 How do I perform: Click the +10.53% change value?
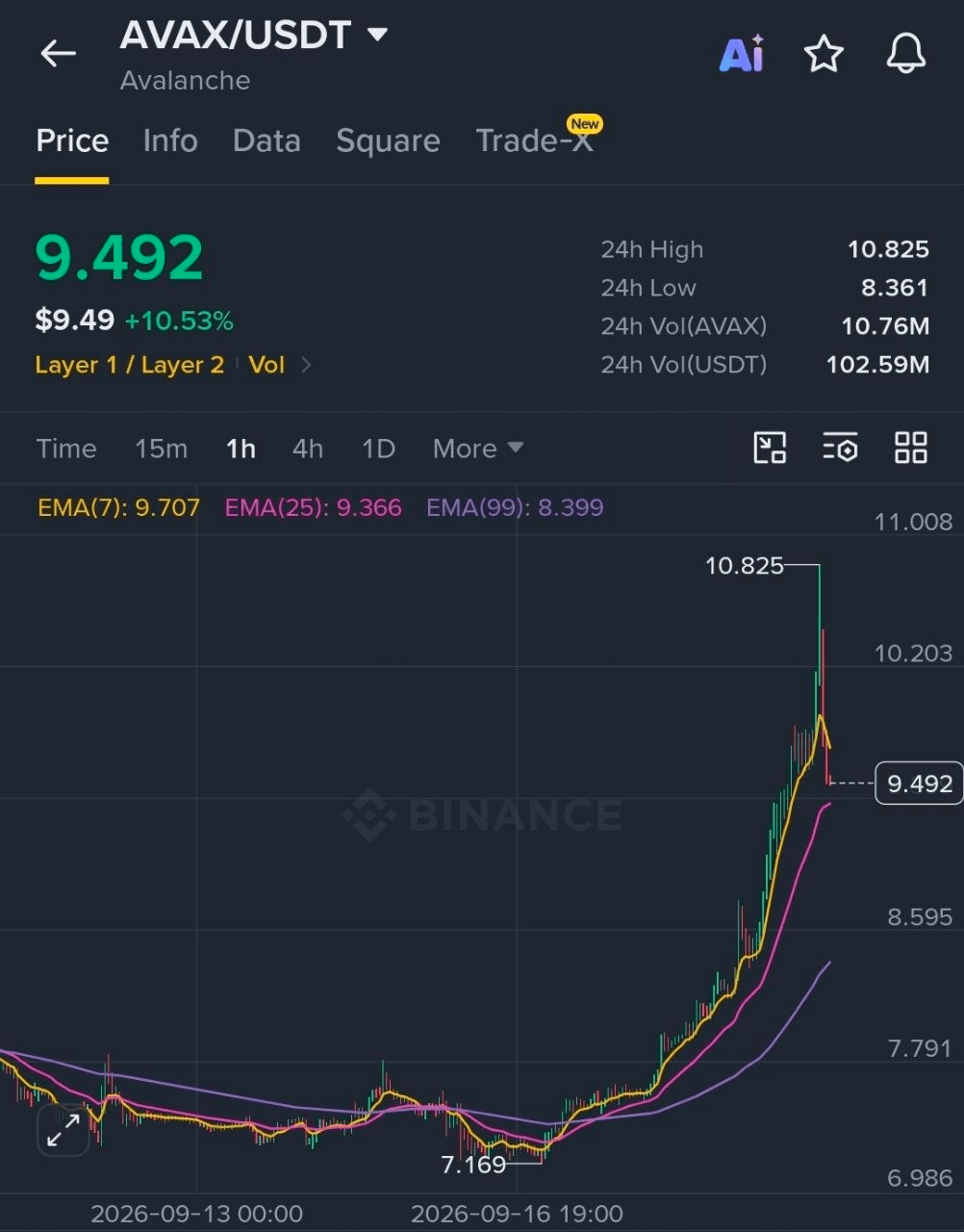pos(179,321)
